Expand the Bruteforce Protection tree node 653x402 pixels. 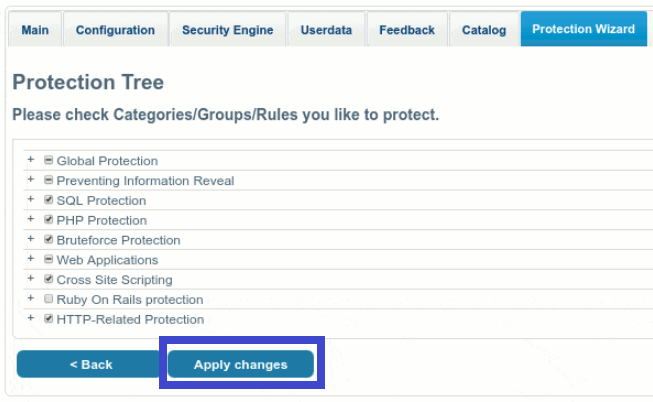(31, 240)
